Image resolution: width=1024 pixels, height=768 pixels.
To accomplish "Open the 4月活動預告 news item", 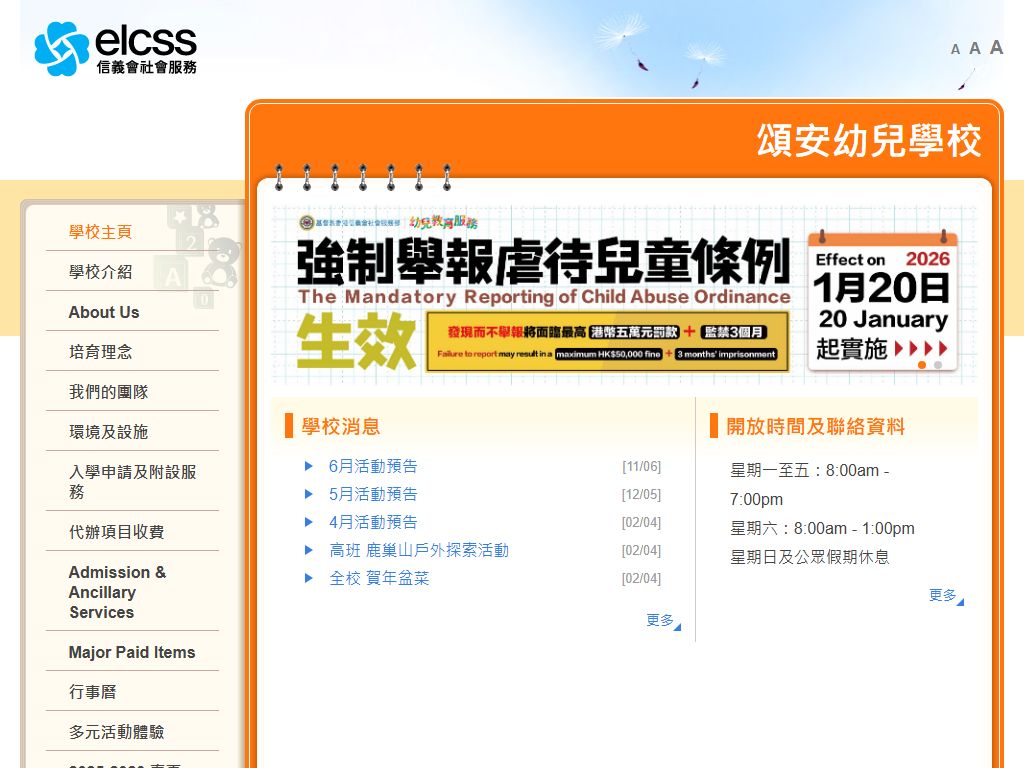I will (x=373, y=522).
